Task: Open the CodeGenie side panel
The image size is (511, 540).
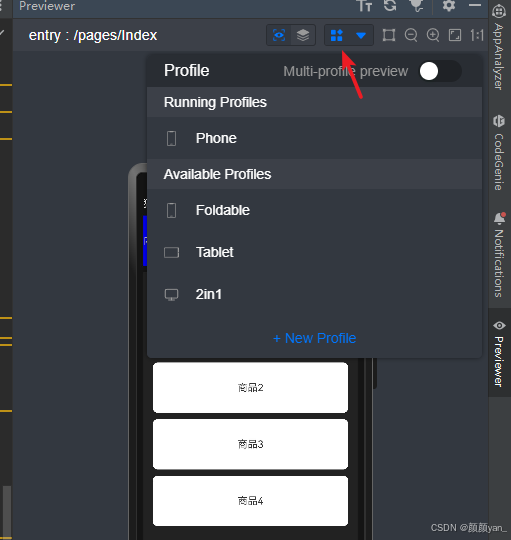Action: [499, 152]
